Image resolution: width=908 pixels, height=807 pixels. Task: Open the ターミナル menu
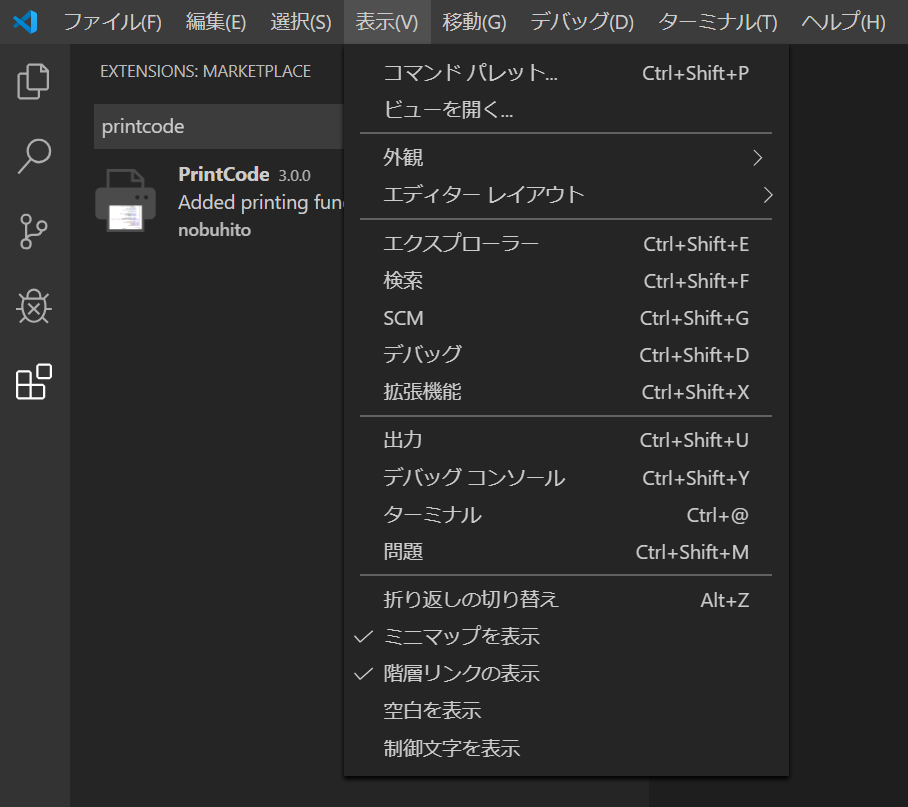(719, 21)
